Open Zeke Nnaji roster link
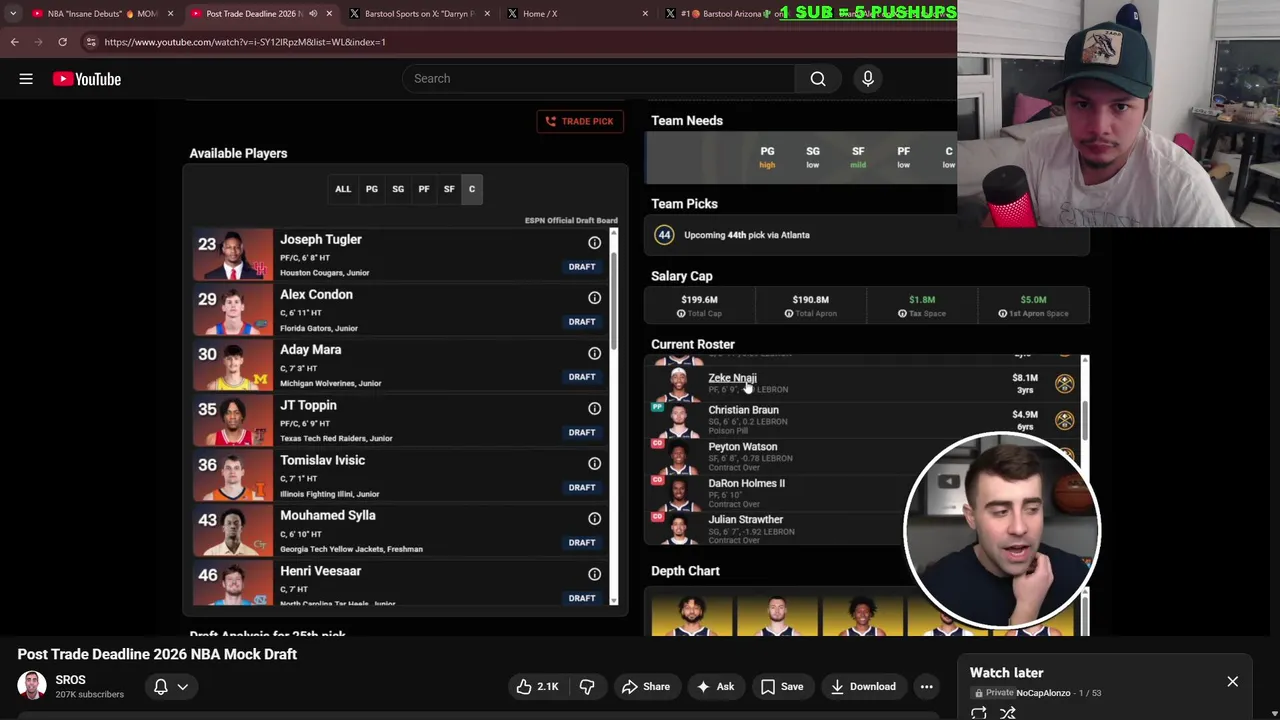Image resolution: width=1280 pixels, height=720 pixels. pos(732,378)
